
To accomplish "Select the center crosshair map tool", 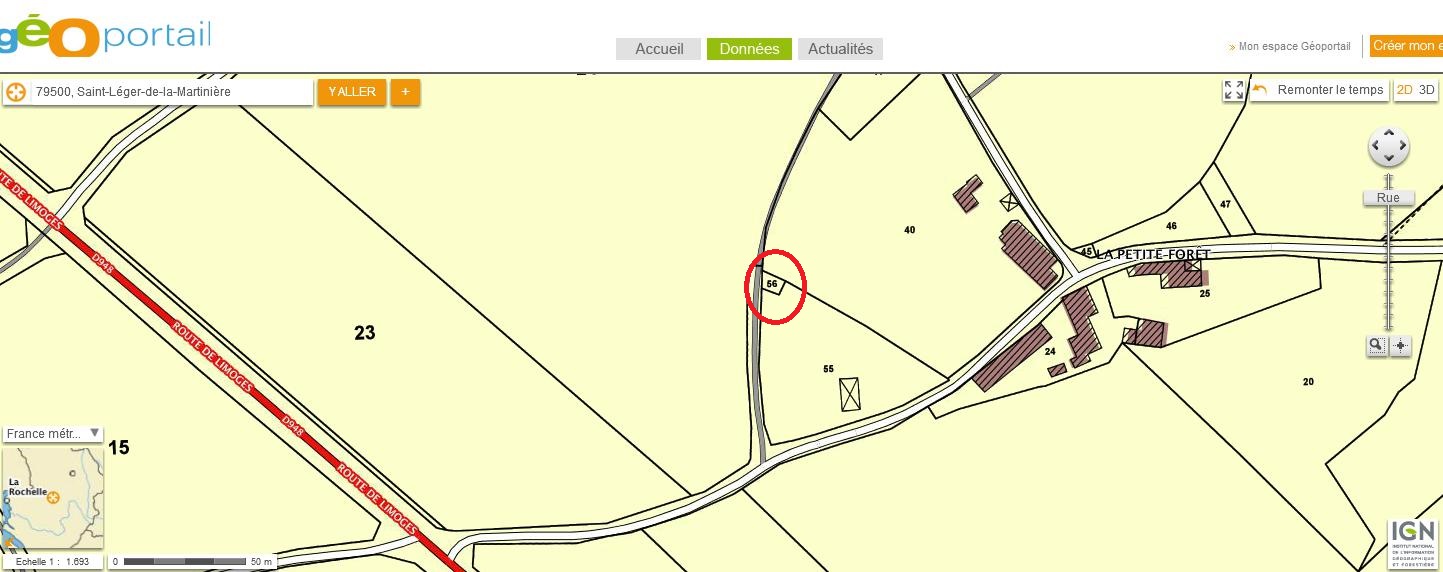I will coord(1400,345).
